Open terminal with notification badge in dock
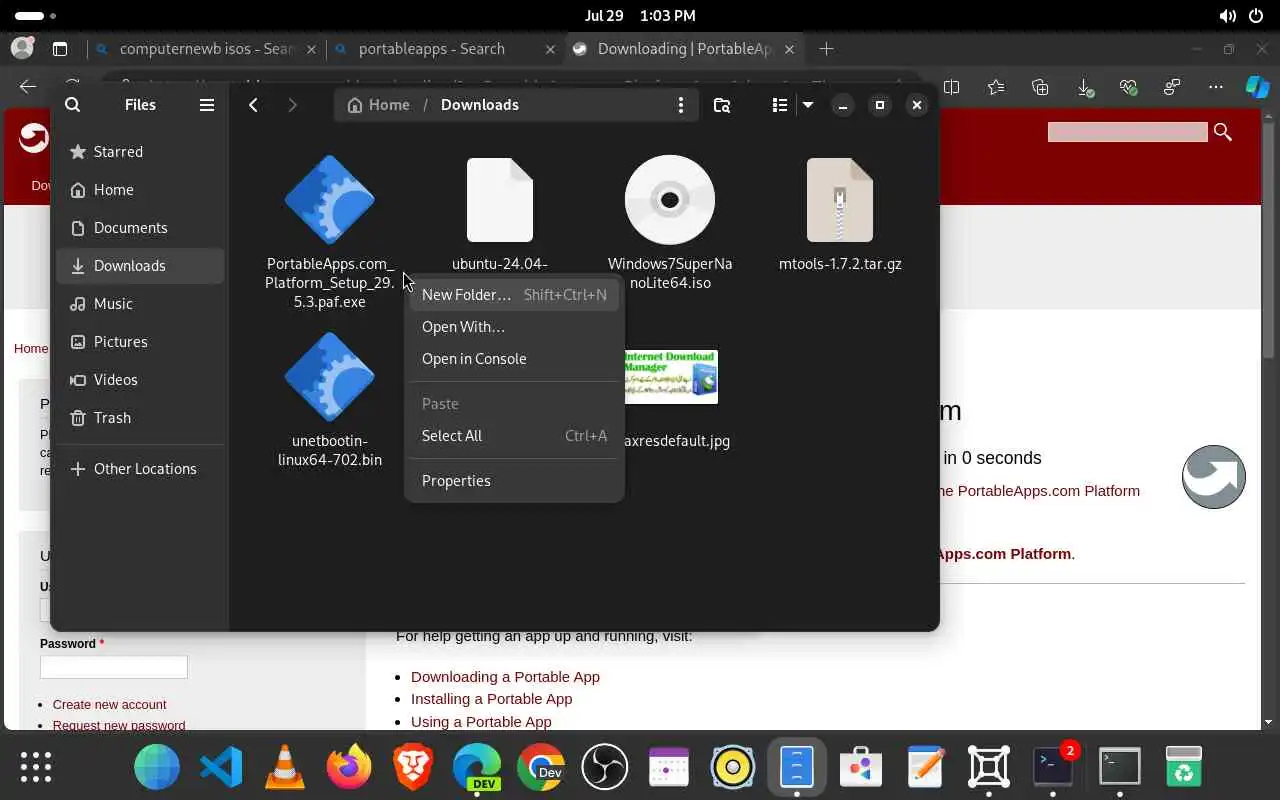This screenshot has height=800, width=1280. [1053, 767]
